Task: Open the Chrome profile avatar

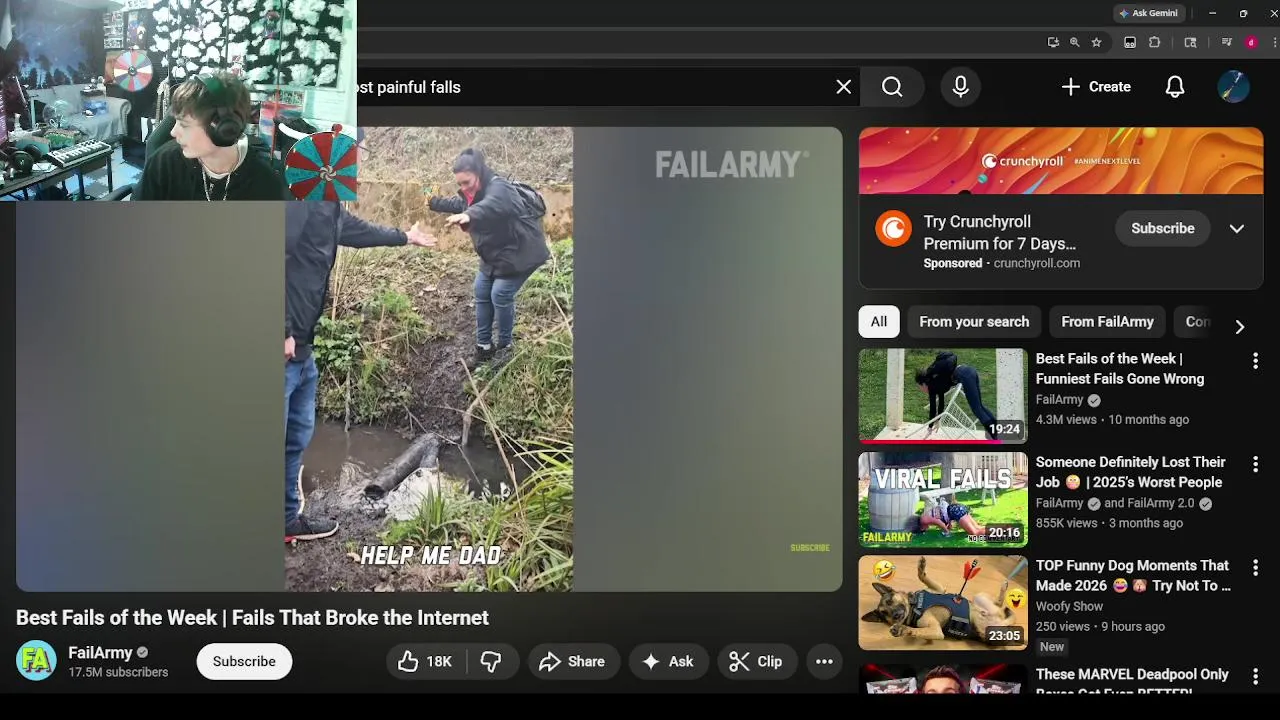Action: [x=1251, y=42]
